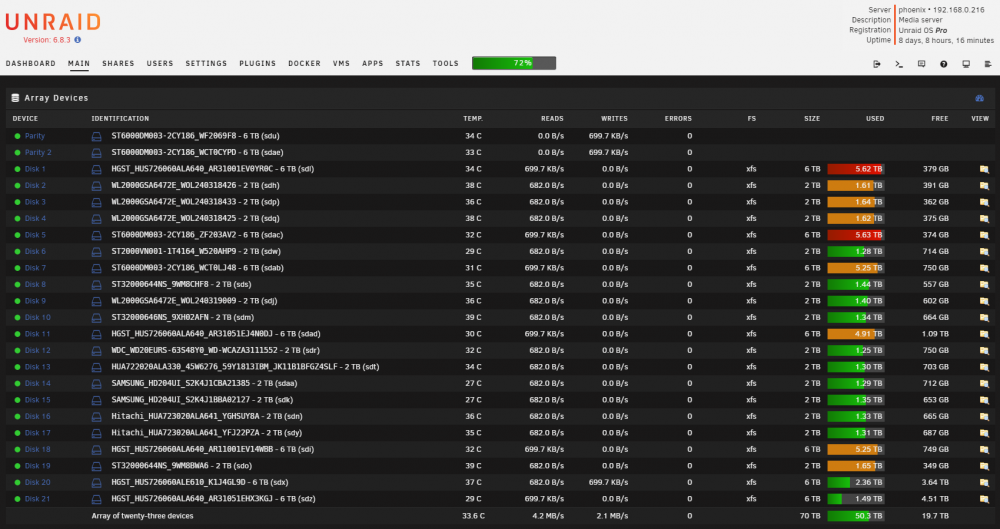Image resolution: width=1000 pixels, height=529 pixels.
Task: Click the 50.3 TB total usage bar
Action: (x=855, y=516)
